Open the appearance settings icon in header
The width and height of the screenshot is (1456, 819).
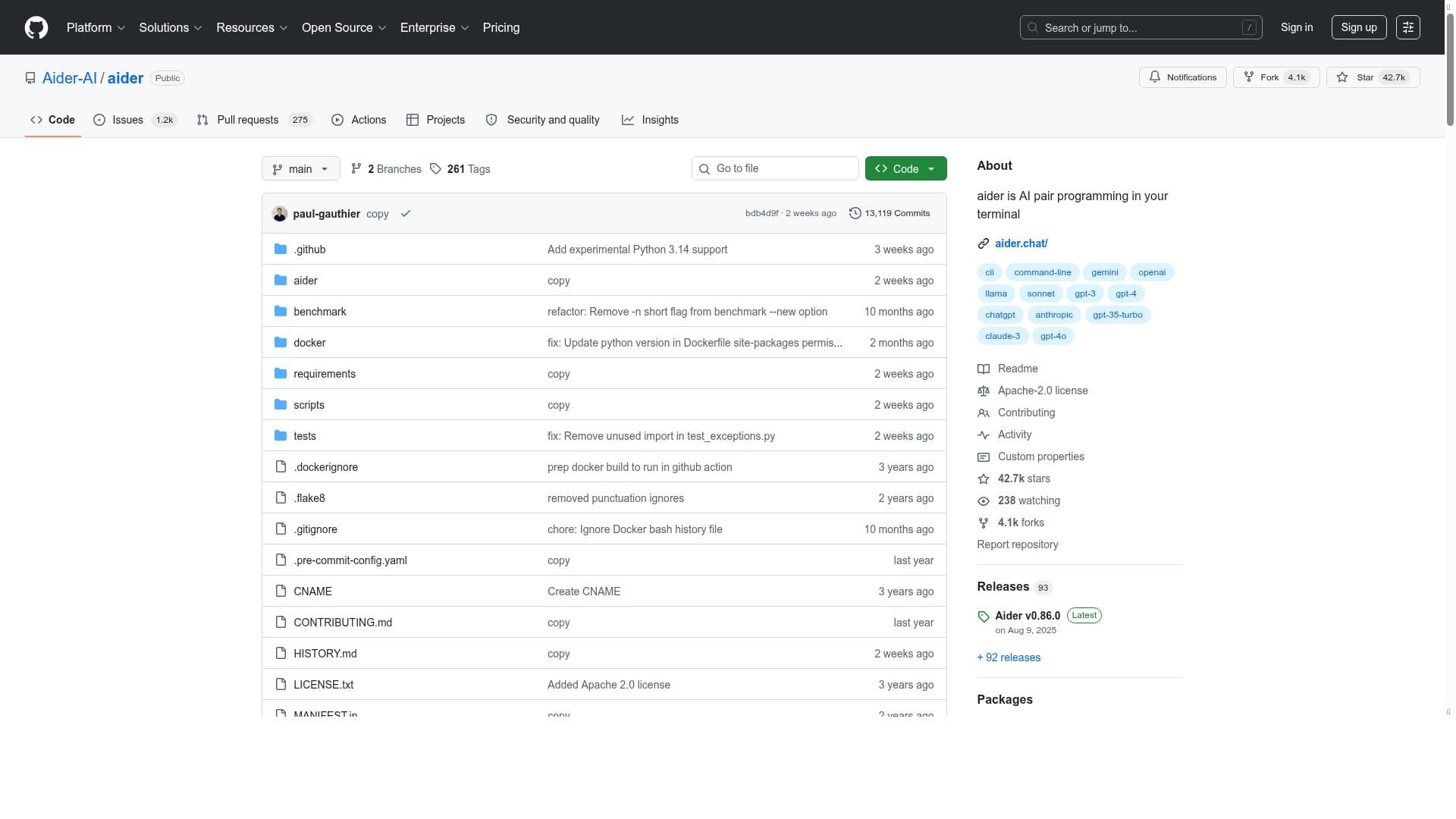pyautogui.click(x=1407, y=28)
